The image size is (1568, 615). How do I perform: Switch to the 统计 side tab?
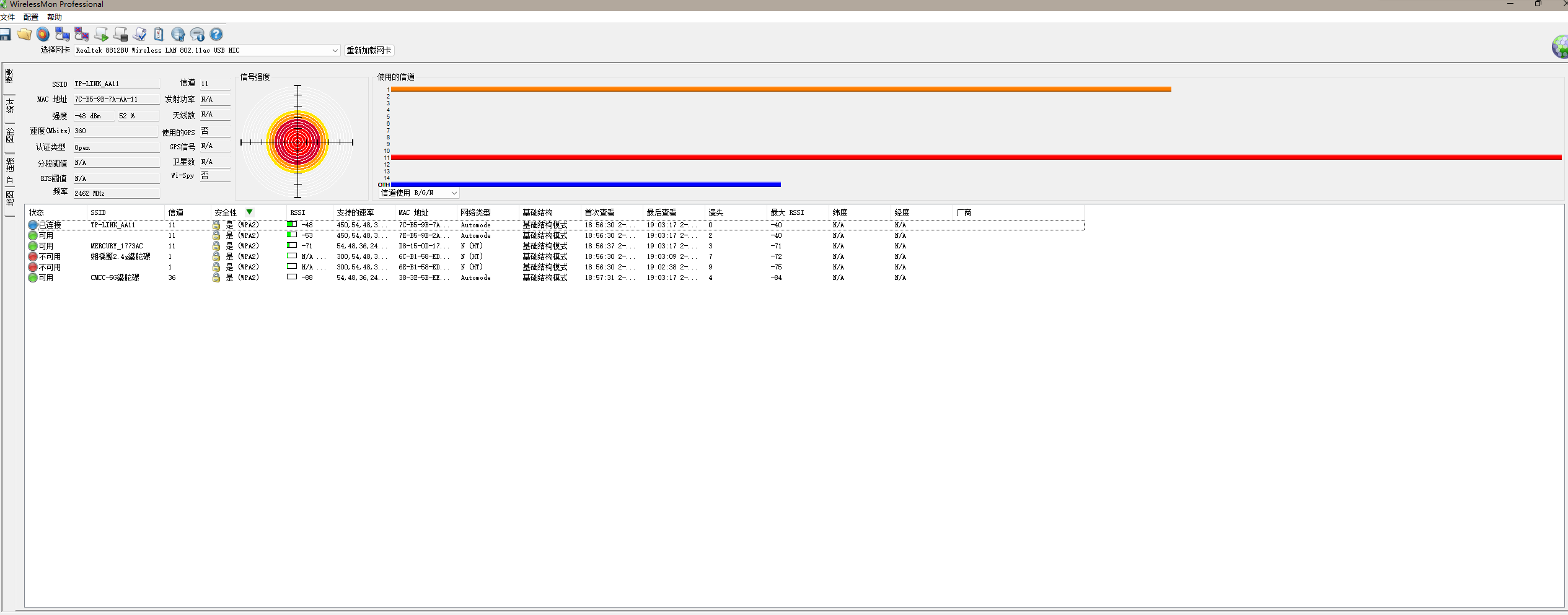point(9,107)
